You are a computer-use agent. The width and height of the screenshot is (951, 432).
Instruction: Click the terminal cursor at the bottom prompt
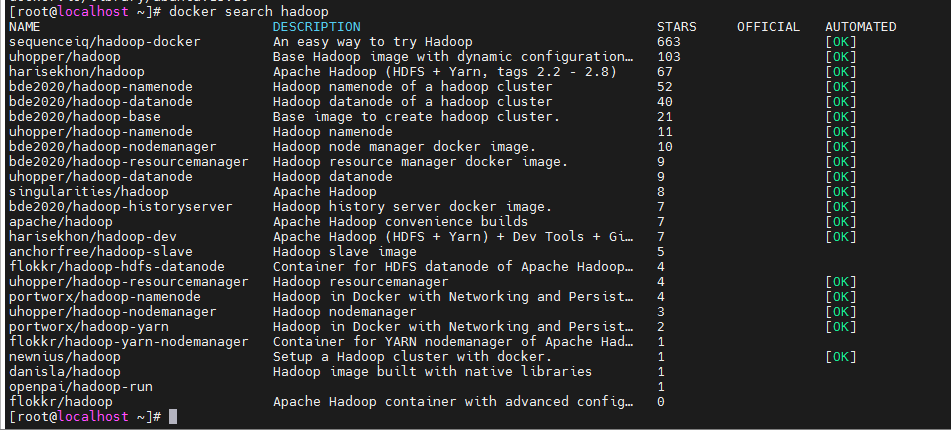[173, 416]
